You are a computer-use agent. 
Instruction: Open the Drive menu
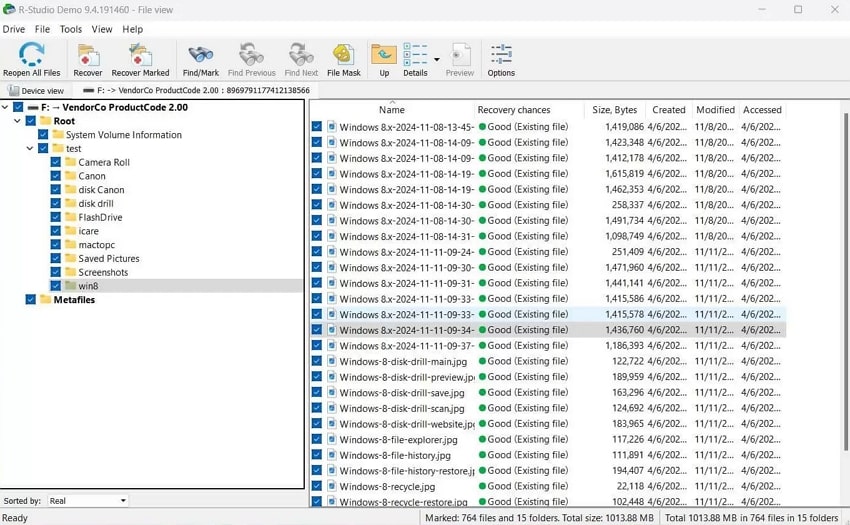point(14,29)
